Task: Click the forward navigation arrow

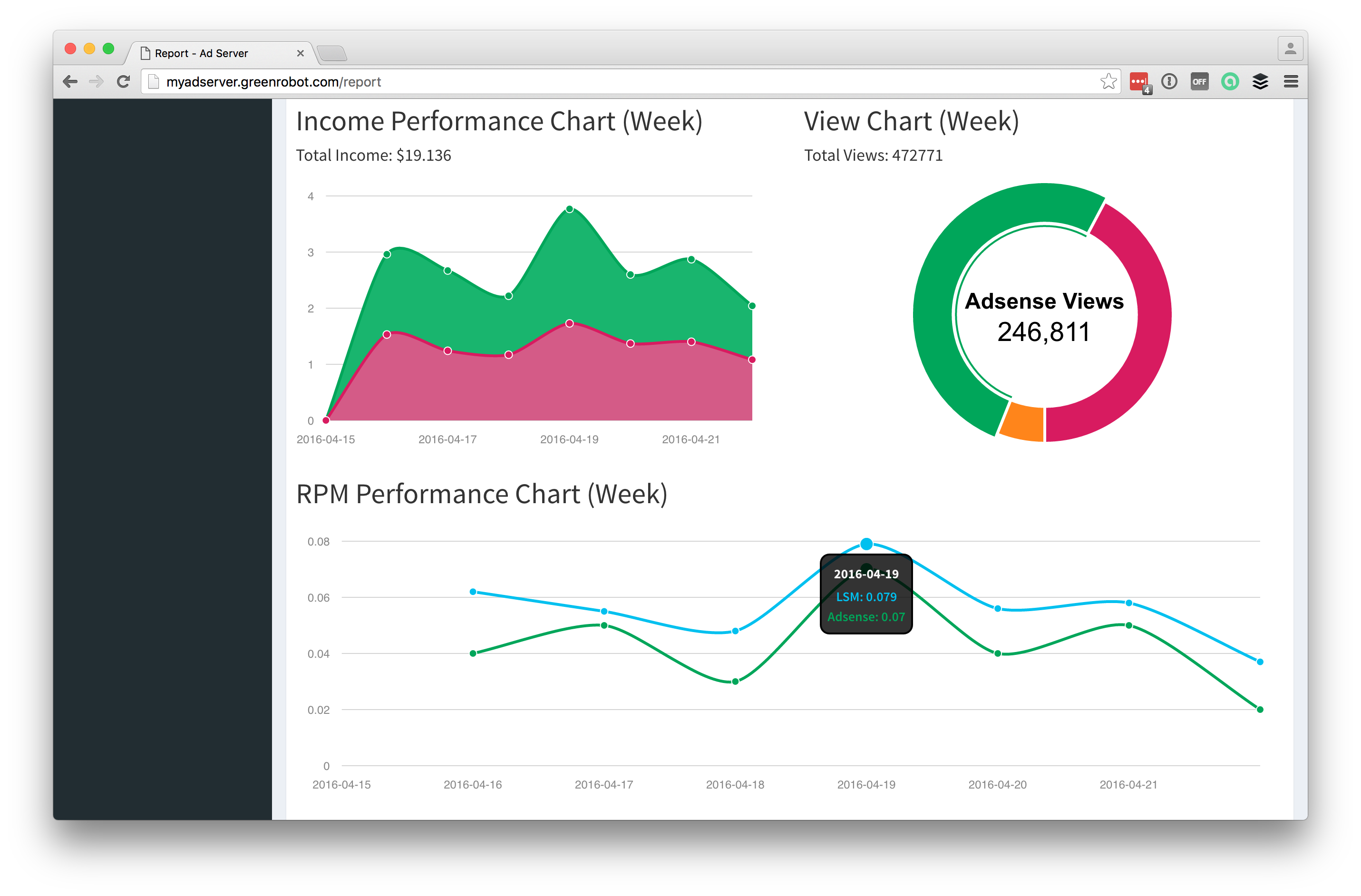Action: click(96, 82)
